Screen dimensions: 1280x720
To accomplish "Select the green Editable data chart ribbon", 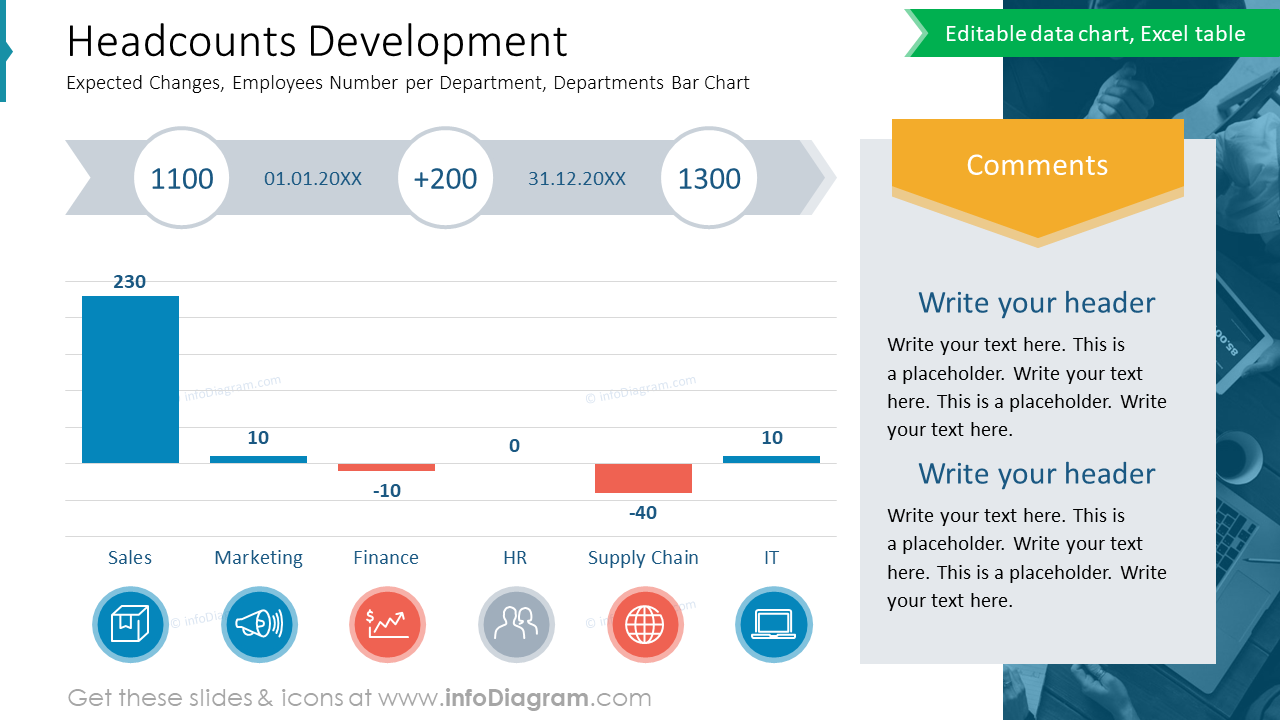I will click(x=1092, y=33).
